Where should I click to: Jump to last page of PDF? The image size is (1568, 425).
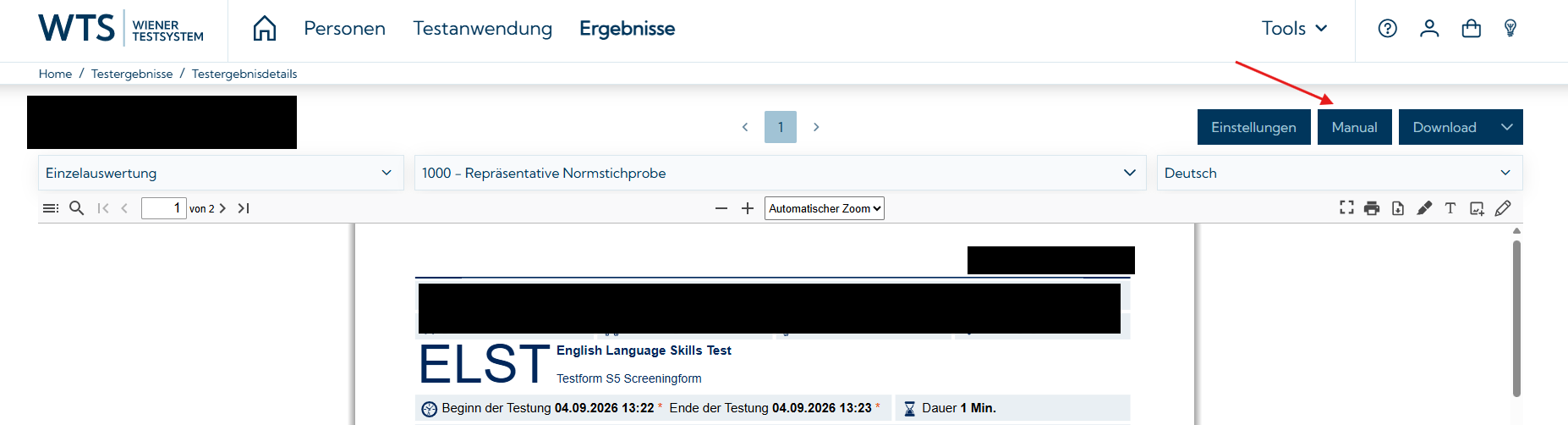click(244, 208)
